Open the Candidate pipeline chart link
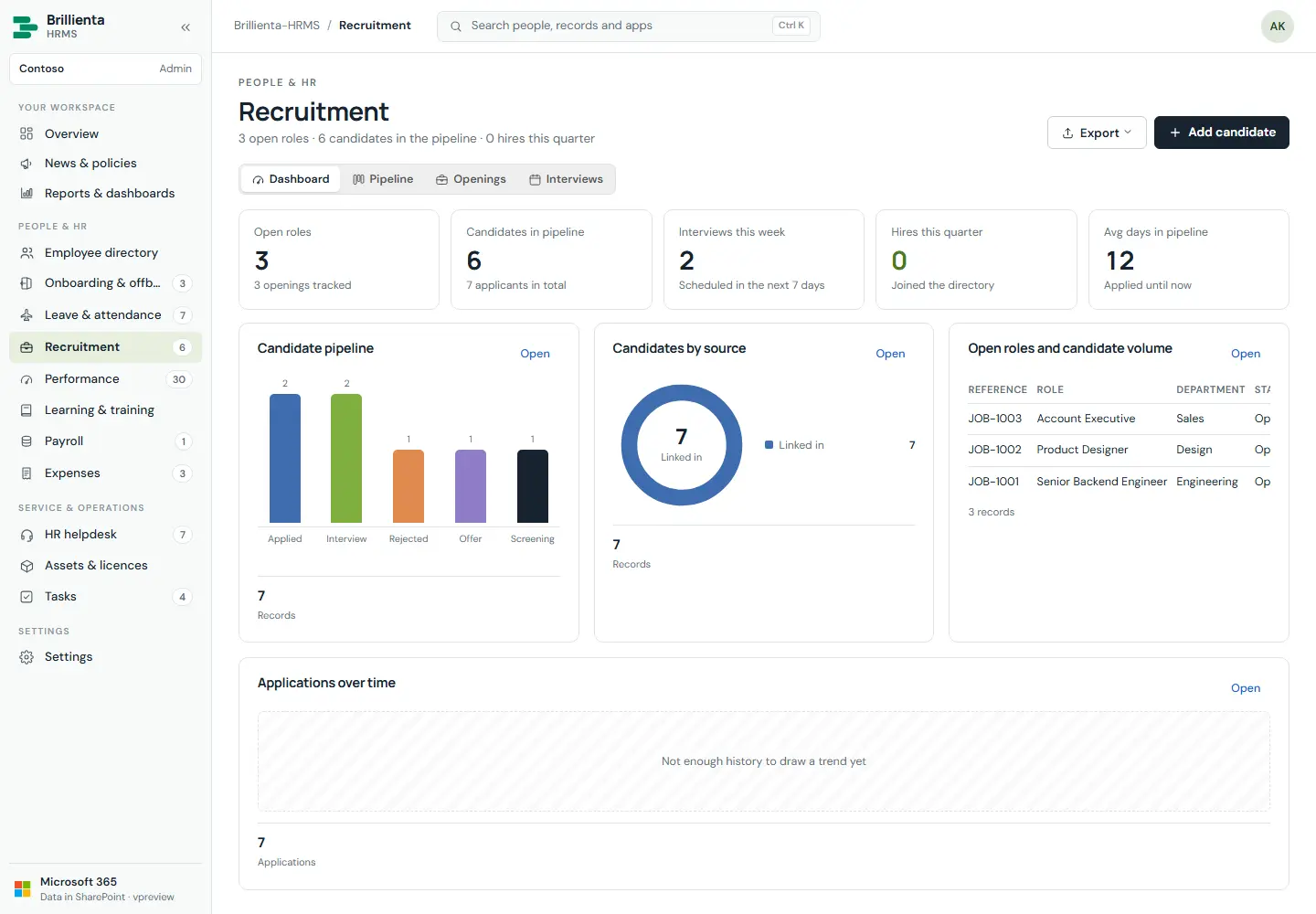Viewport: 1316px width, 914px height. coord(535,354)
